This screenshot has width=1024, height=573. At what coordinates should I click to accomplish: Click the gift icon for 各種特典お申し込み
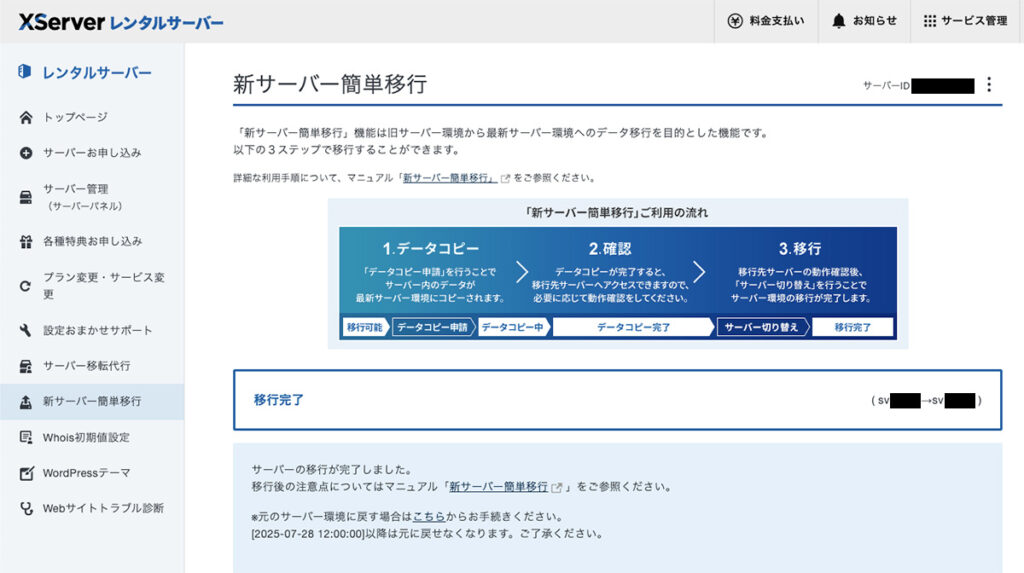coord(25,242)
